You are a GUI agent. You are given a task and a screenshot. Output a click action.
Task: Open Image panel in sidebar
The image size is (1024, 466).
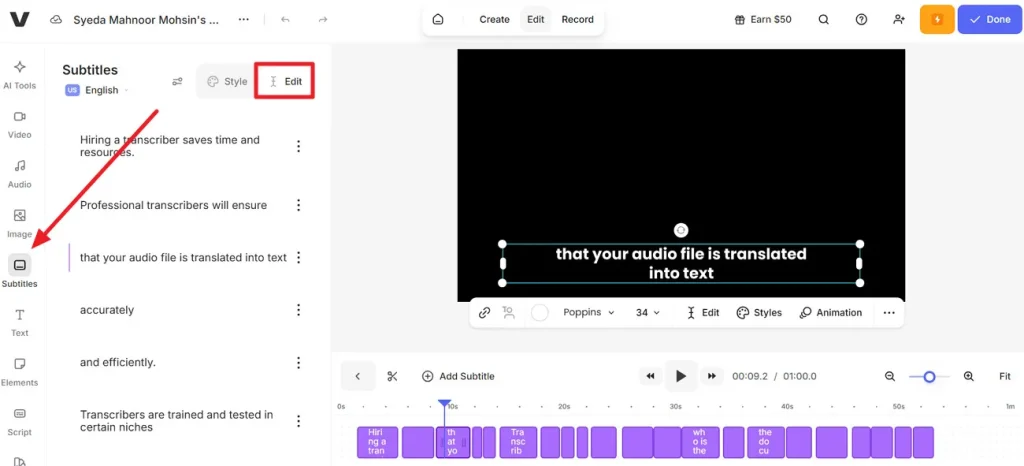(x=20, y=224)
